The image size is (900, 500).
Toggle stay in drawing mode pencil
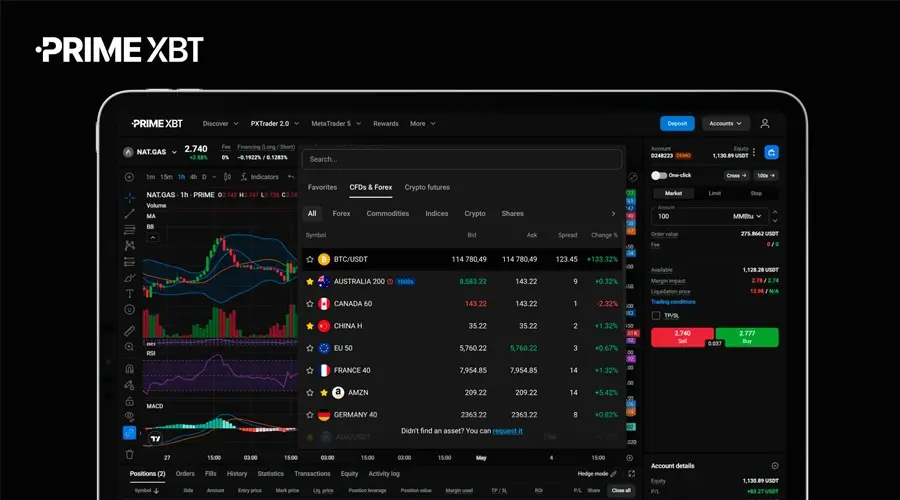130,385
